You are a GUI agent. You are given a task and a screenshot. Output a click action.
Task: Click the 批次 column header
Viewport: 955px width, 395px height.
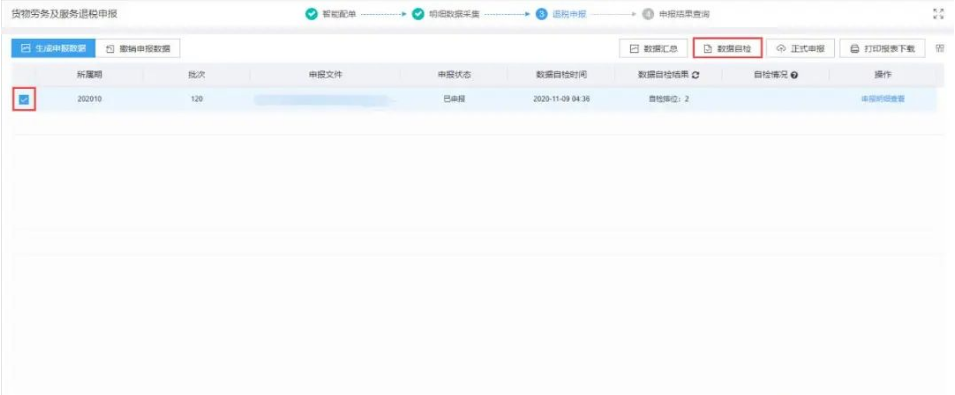click(x=196, y=75)
